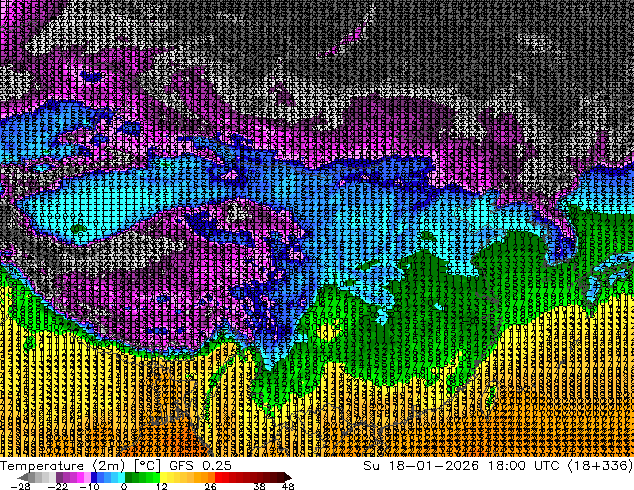
Task: Click the '[°C]' unit label
Action: tap(148, 466)
